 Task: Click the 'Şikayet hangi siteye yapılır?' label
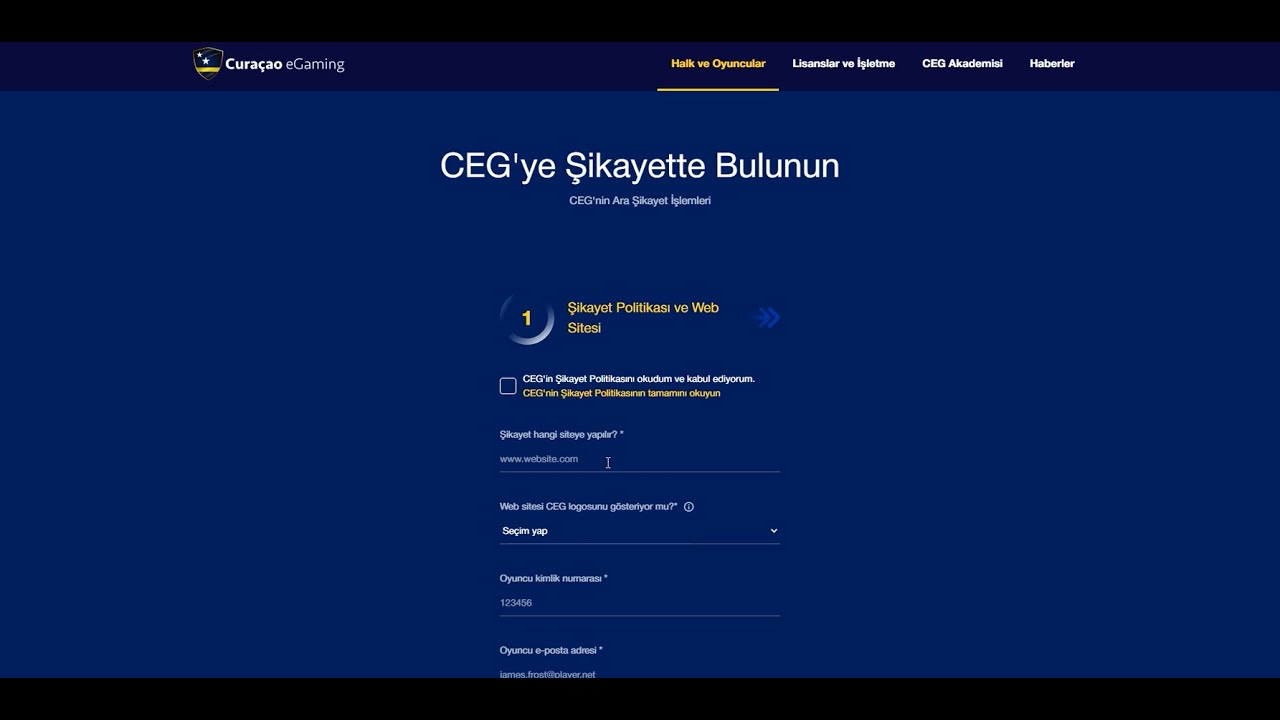(x=562, y=435)
